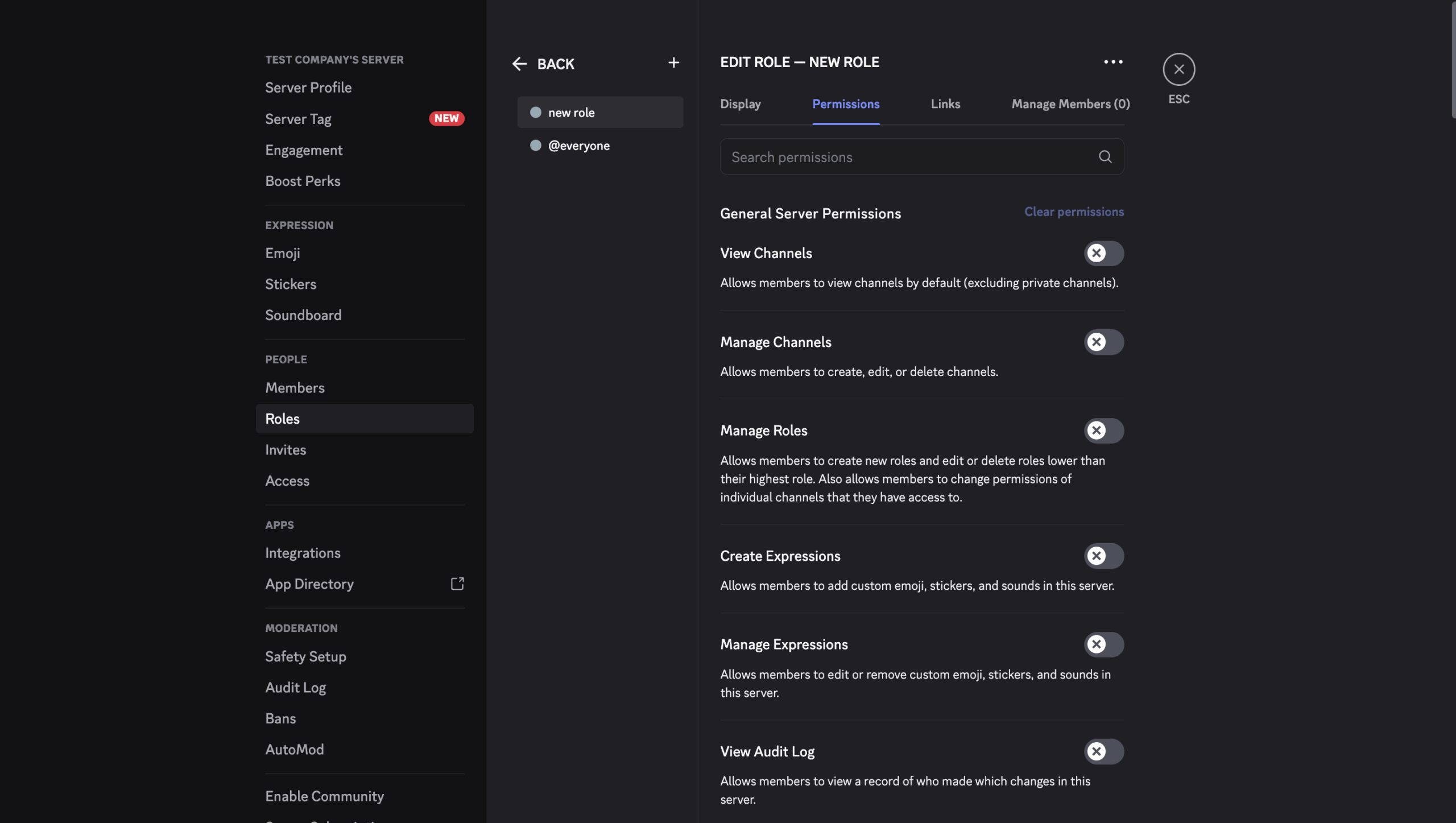Open the three-dot role options menu
The height and width of the screenshot is (823, 1456).
[1113, 61]
